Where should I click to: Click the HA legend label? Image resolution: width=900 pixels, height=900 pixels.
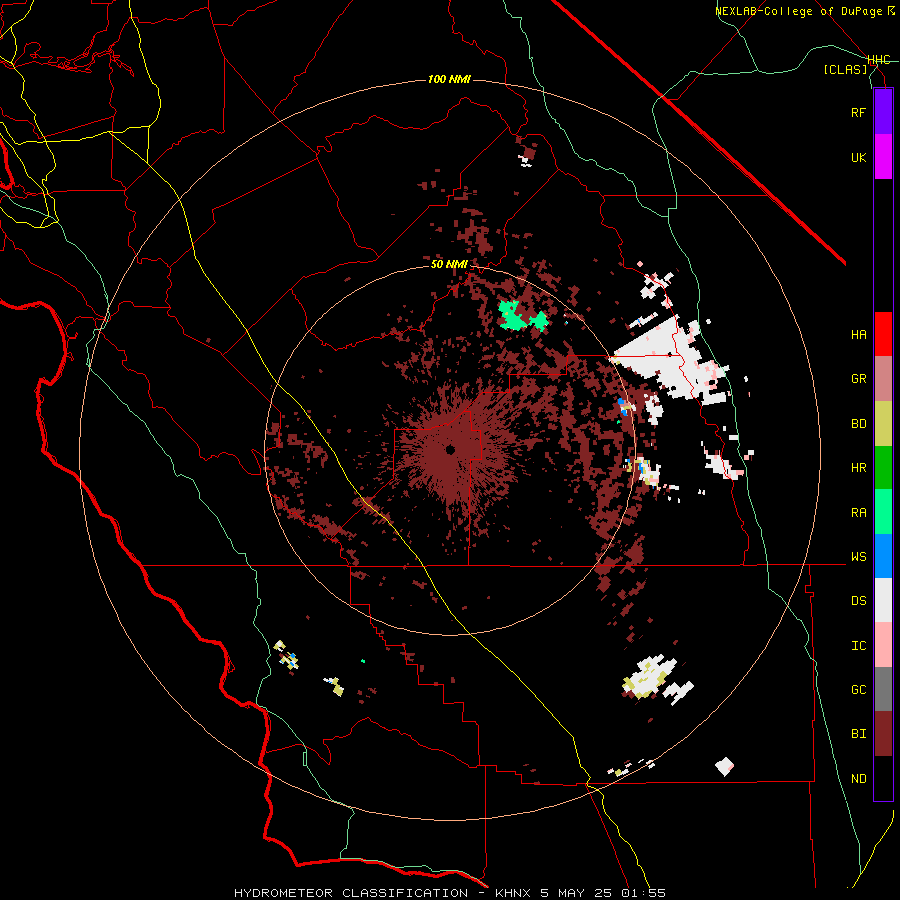[858, 335]
